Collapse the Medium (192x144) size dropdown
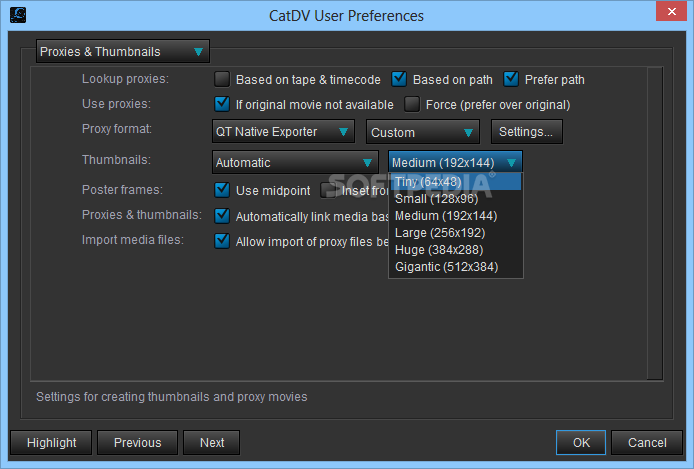 click(x=455, y=162)
